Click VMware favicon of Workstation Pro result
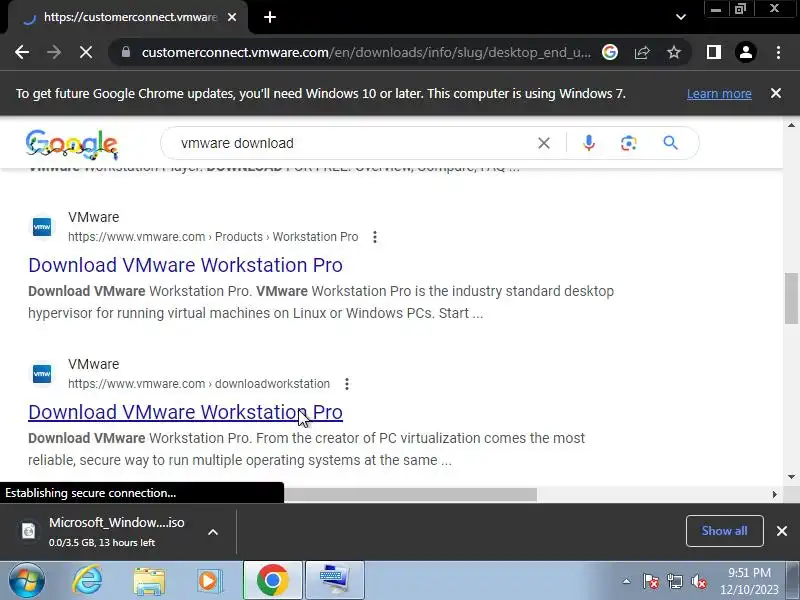800x600 pixels. 42,227
